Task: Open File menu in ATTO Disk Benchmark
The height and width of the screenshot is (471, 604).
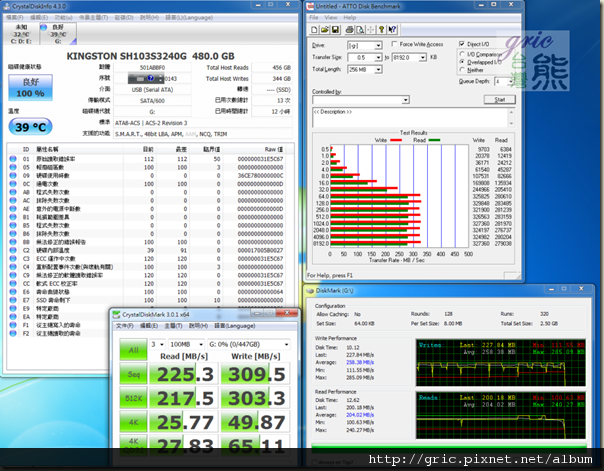Action: tap(314, 17)
